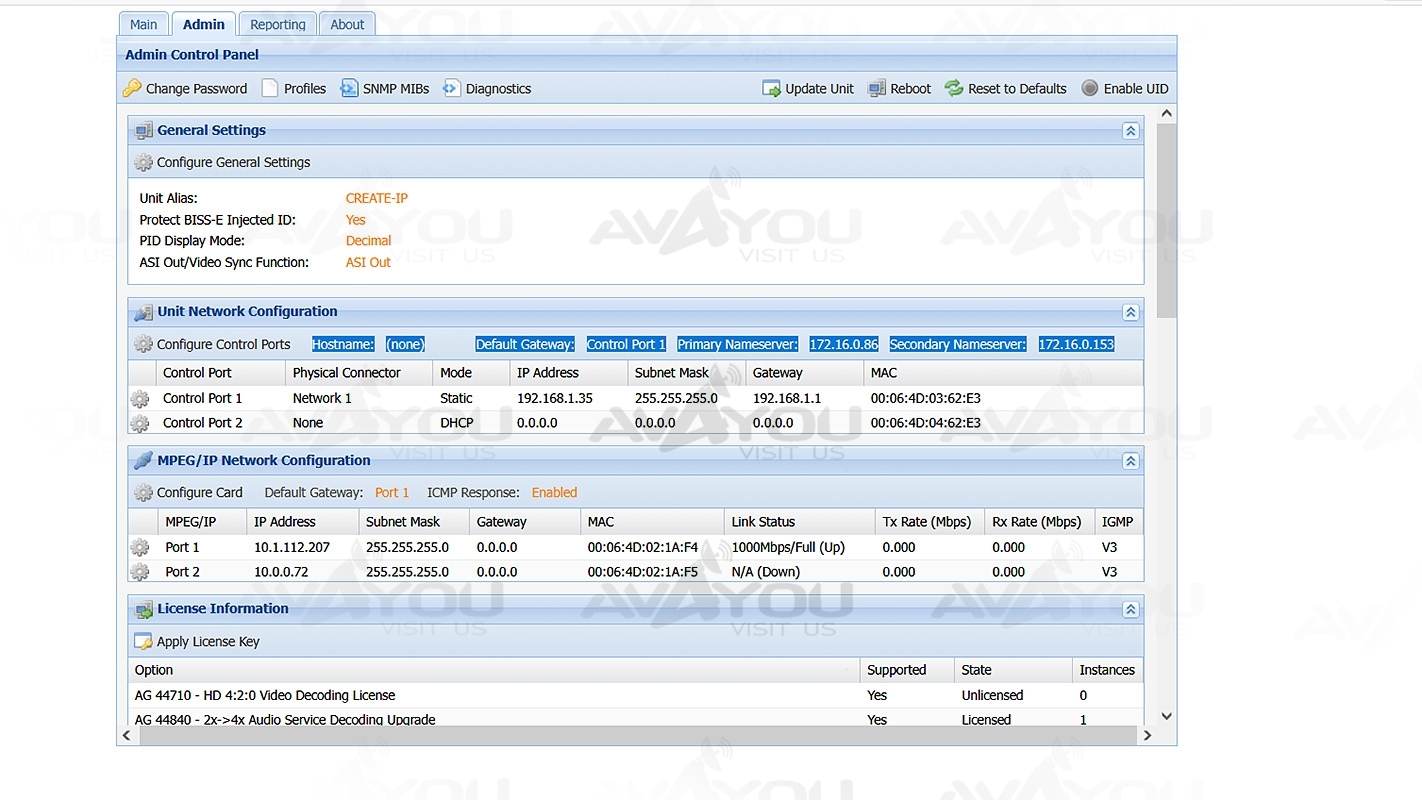1422x800 pixels.
Task: Collapse the License Information section
Action: point(1130,609)
